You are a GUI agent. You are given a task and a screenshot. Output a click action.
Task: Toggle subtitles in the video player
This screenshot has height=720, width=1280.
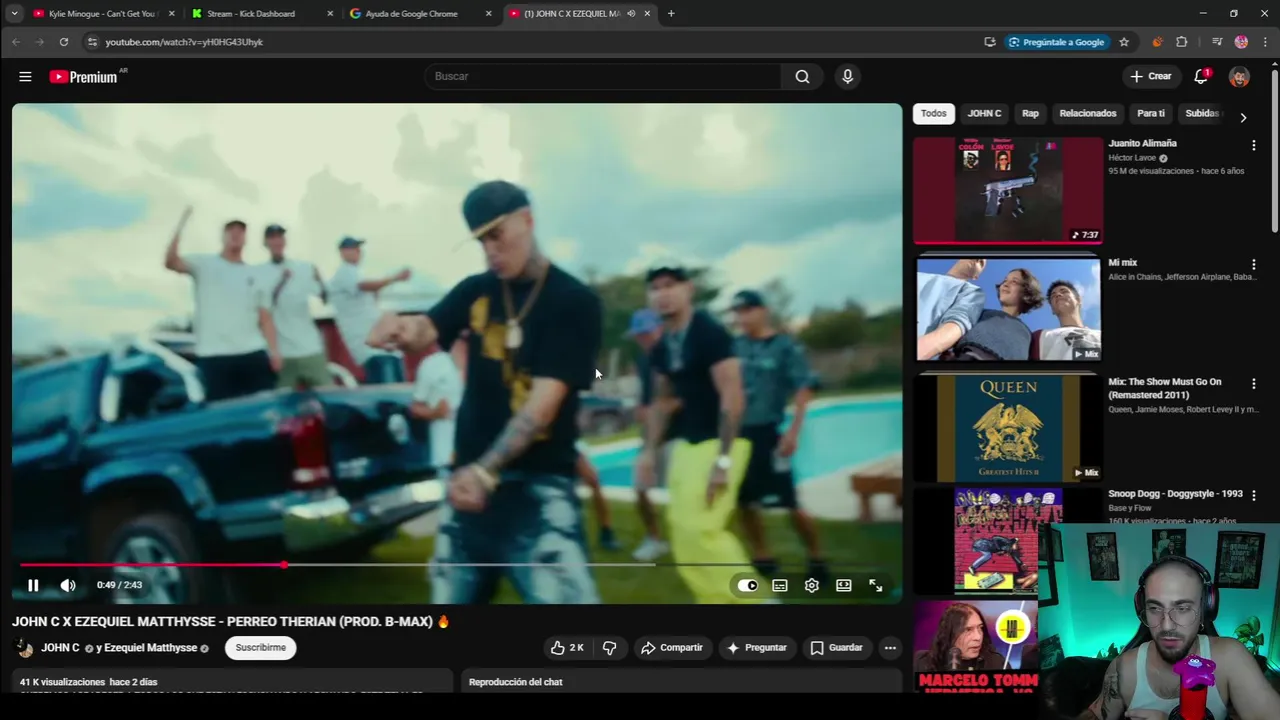(x=780, y=585)
